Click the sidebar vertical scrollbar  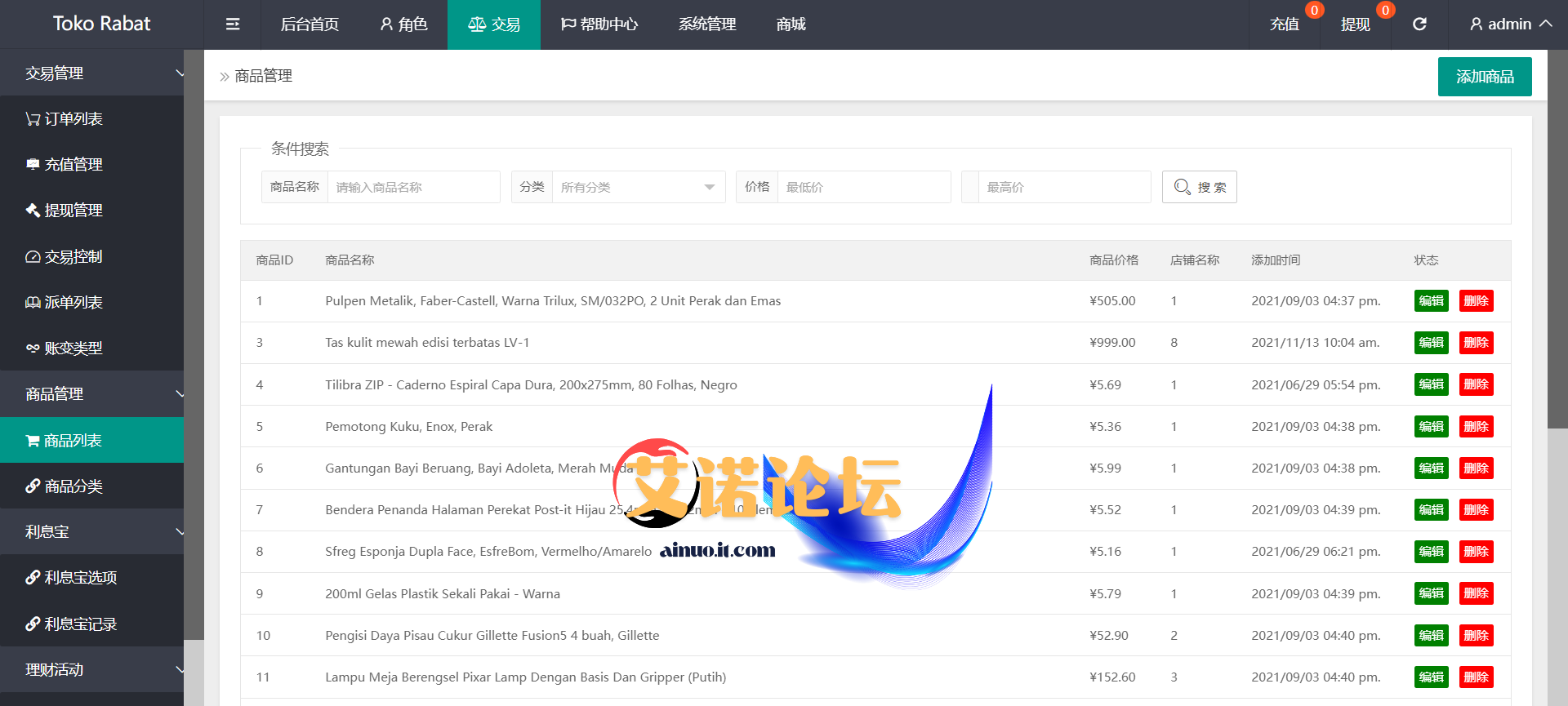coord(194,344)
